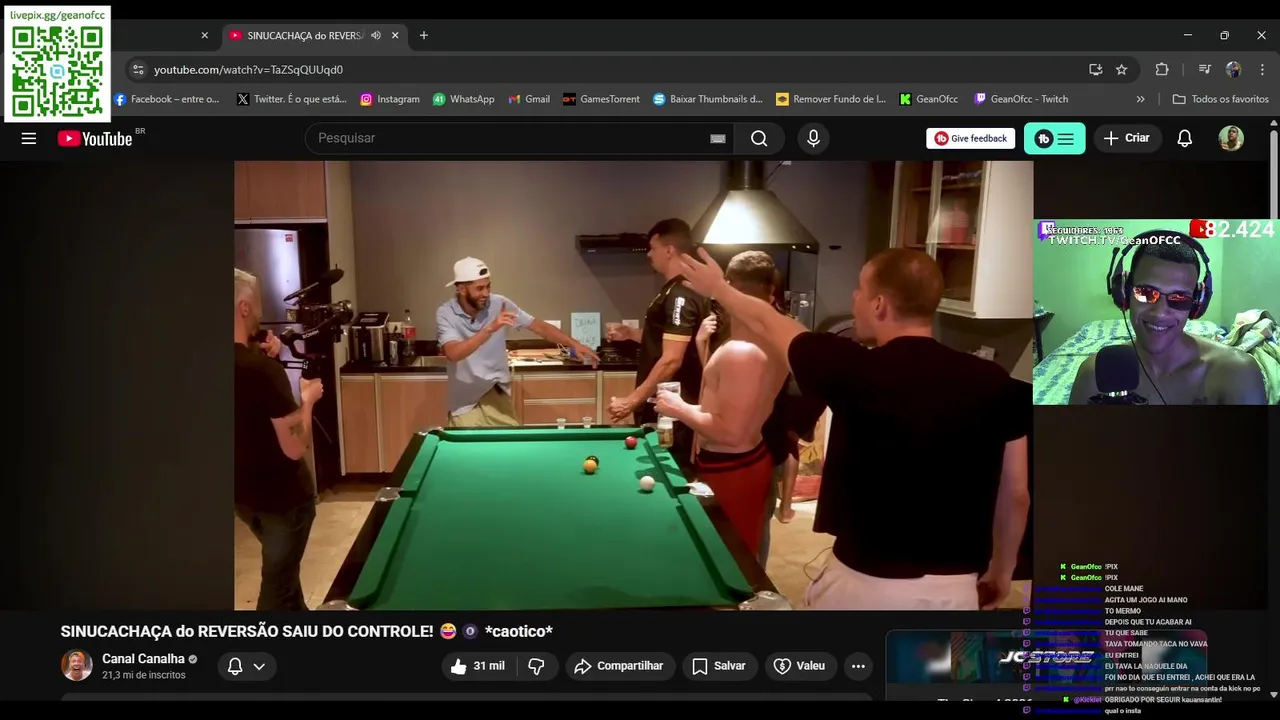This screenshot has width=1280, height=720.
Task: Mute the tab via speaker icon
Action: click(376, 35)
